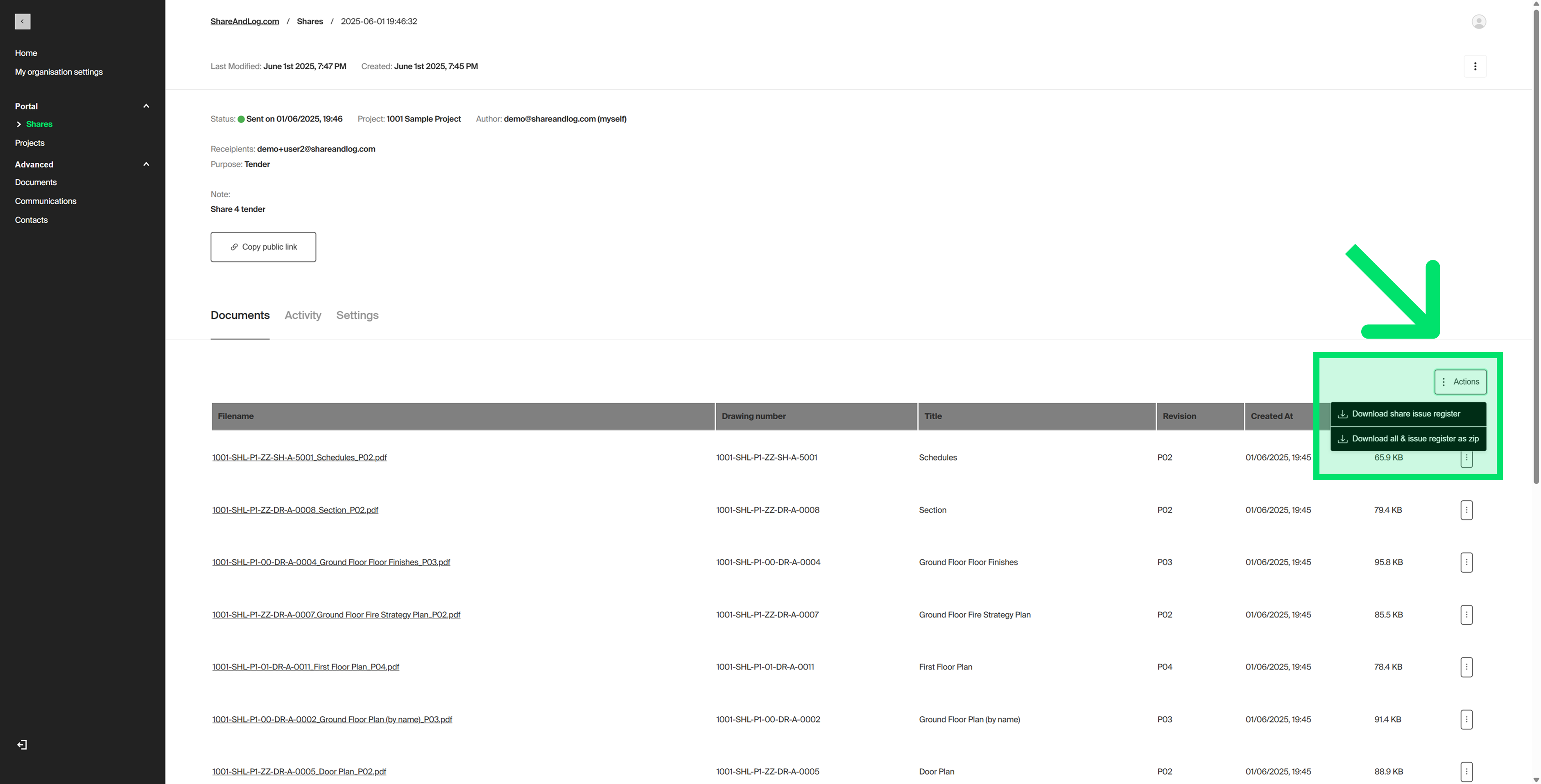This screenshot has width=1541, height=784.
Task: Open the share options three-dot menu
Action: tap(1475, 66)
